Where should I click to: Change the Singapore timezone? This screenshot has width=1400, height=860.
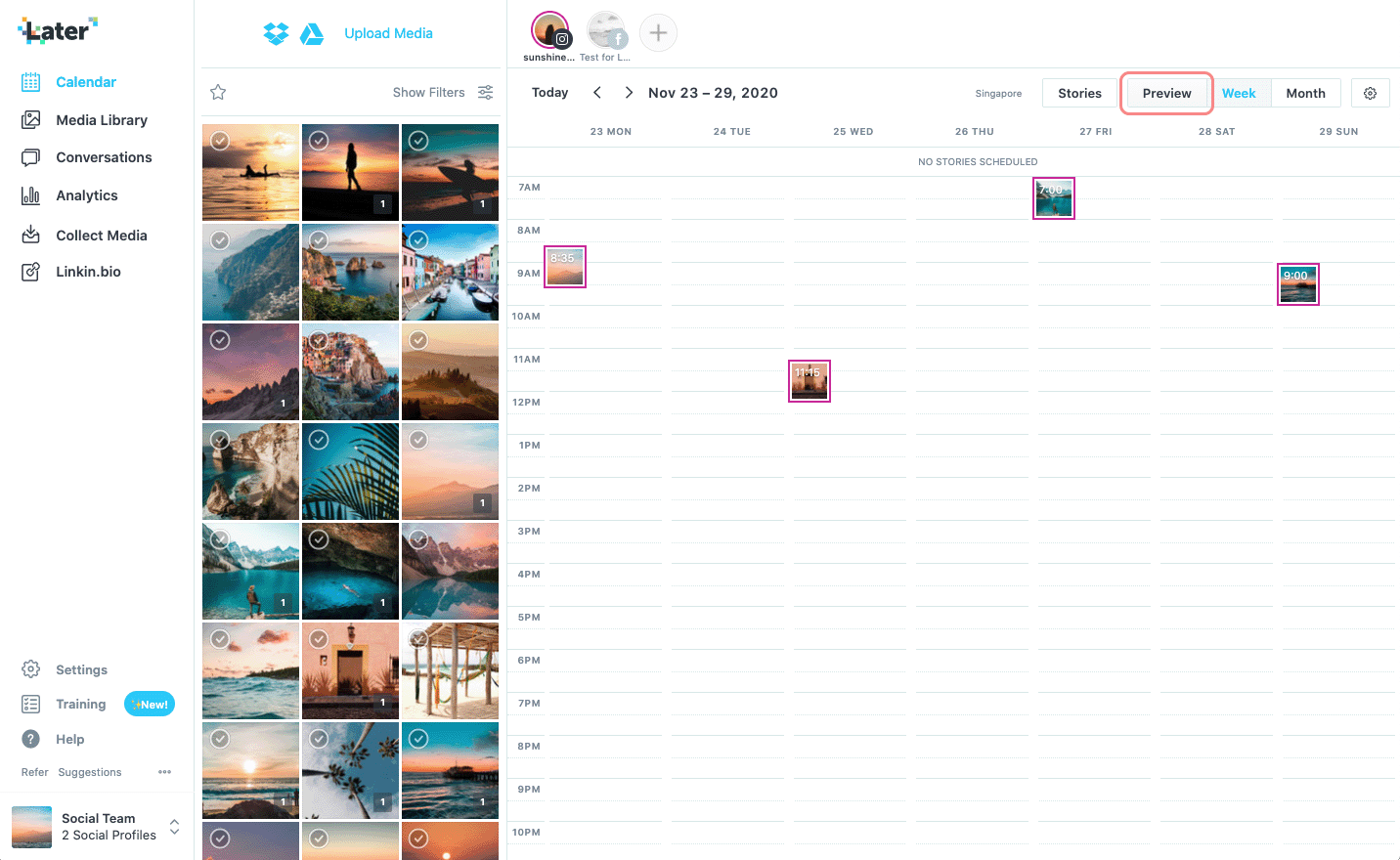[x=998, y=94]
